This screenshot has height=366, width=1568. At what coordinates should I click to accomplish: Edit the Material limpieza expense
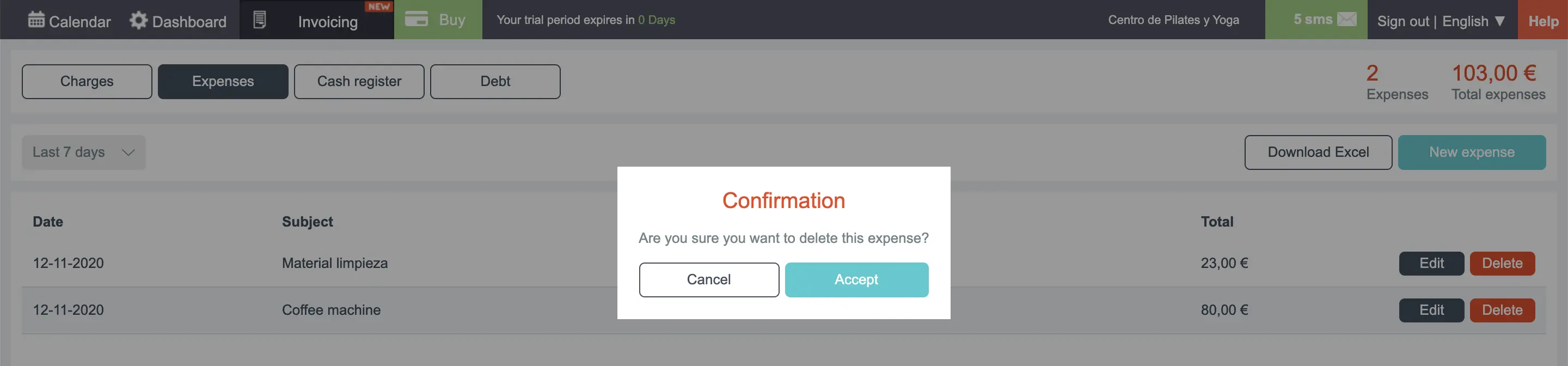[1432, 263]
